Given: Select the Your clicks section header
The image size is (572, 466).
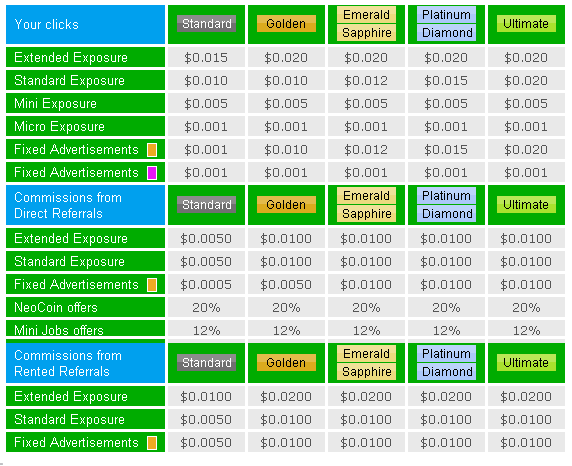Looking at the screenshot, I should (x=85, y=24).
